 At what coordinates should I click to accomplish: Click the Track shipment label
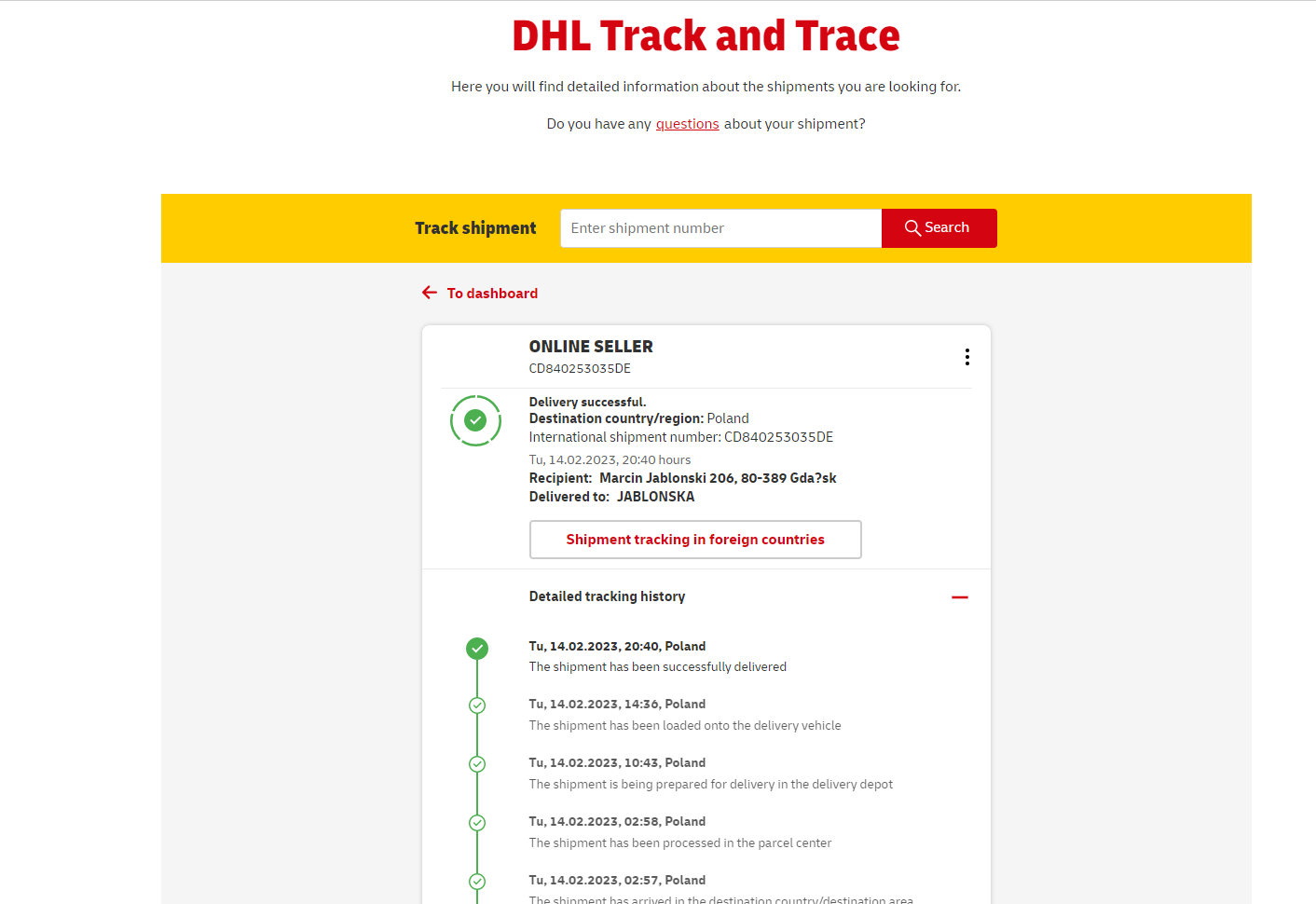tap(475, 228)
